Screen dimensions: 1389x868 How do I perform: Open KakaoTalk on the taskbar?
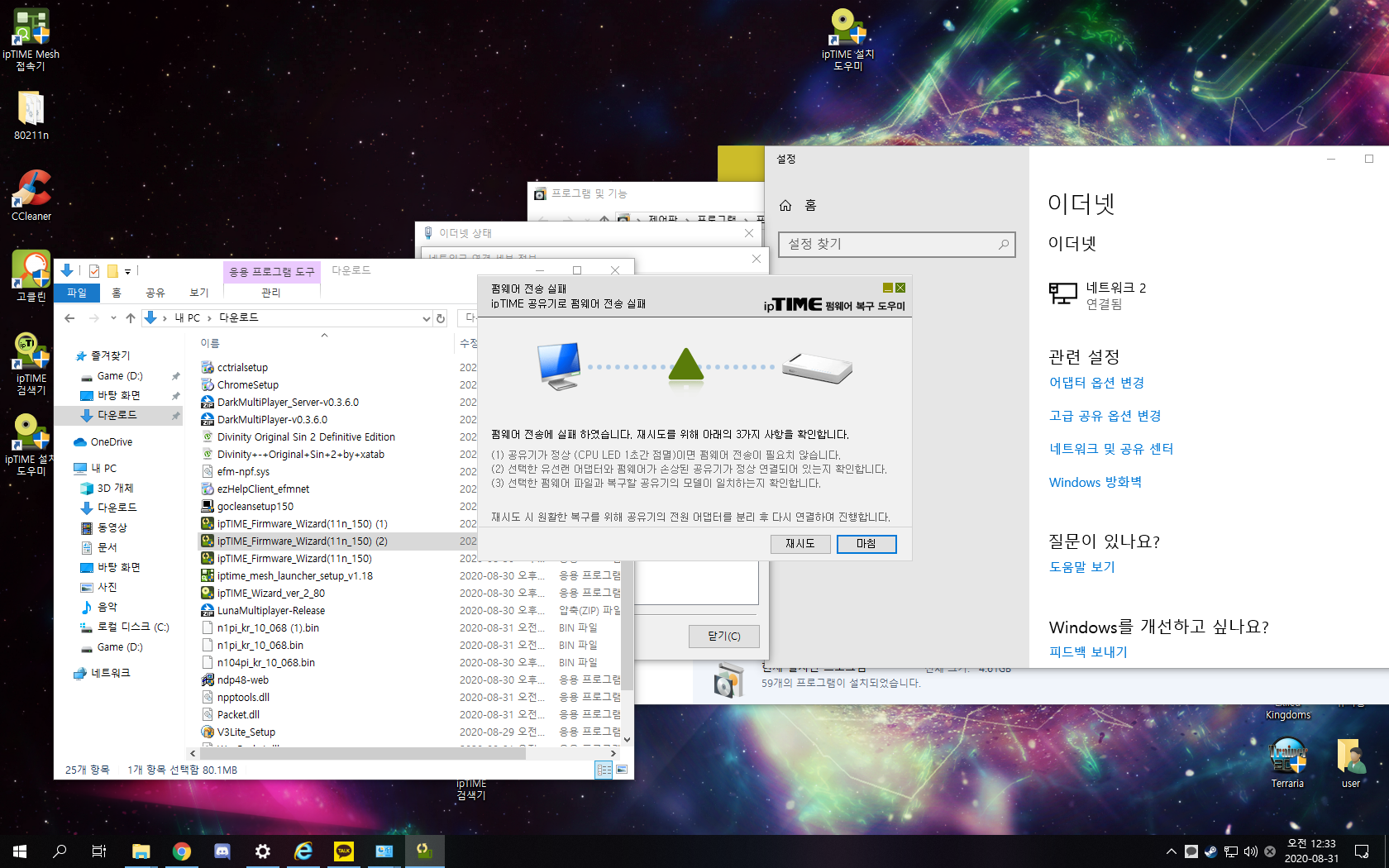pyautogui.click(x=343, y=851)
